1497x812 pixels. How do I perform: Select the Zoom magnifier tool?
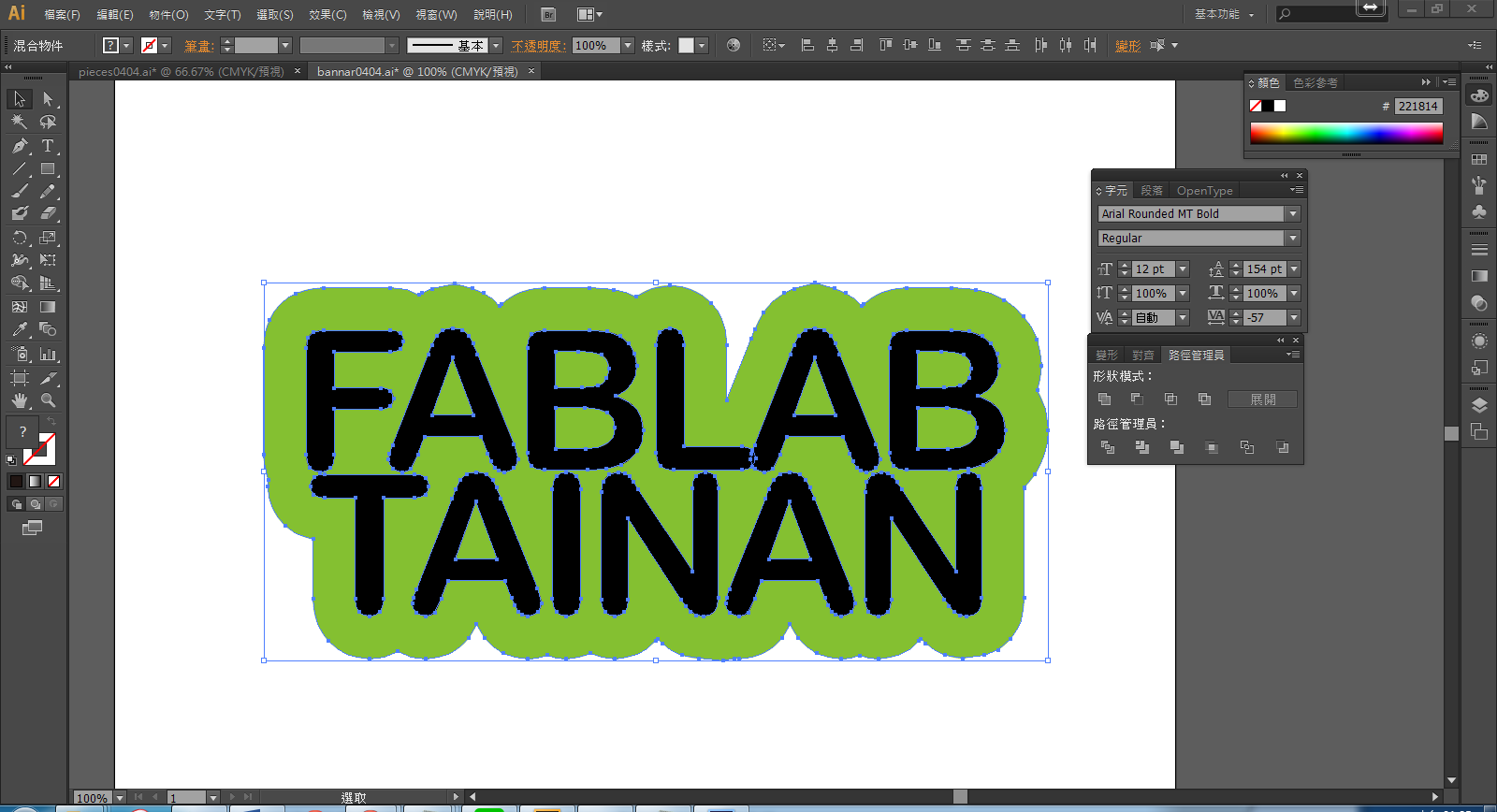(x=48, y=400)
